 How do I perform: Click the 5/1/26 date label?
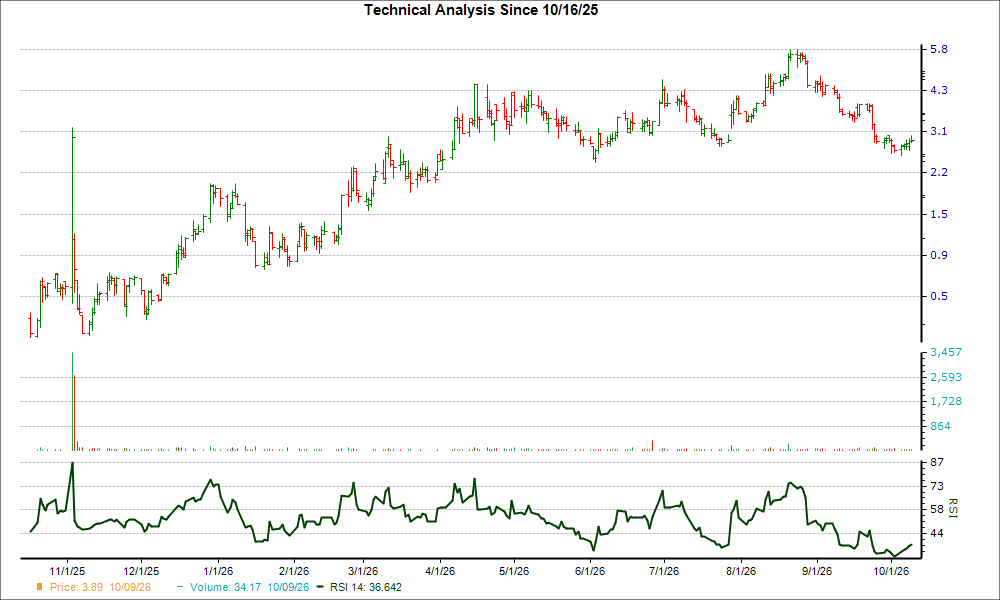coord(513,571)
